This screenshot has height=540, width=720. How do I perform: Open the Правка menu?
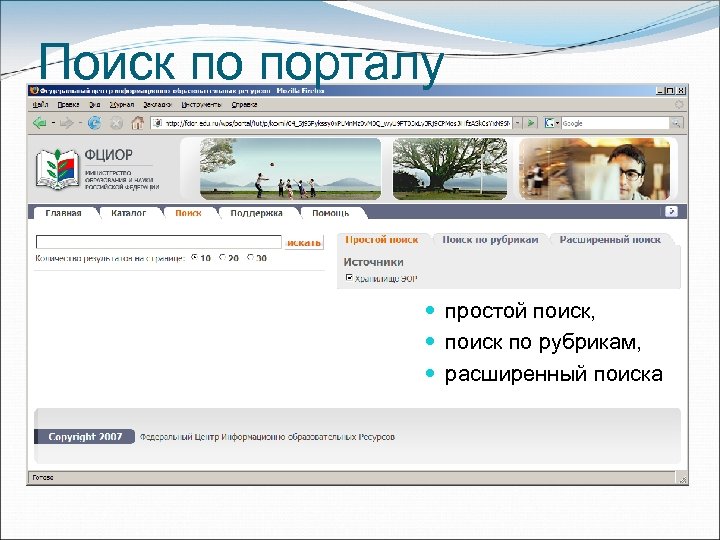pyautogui.click(x=68, y=105)
